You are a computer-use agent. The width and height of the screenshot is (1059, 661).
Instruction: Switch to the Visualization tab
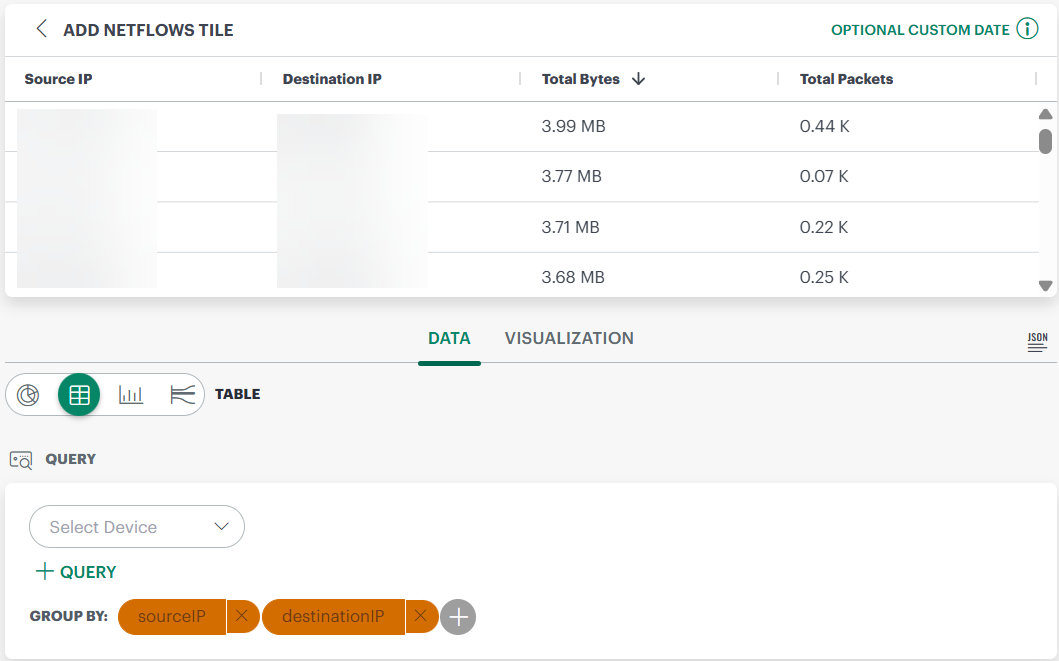point(569,338)
